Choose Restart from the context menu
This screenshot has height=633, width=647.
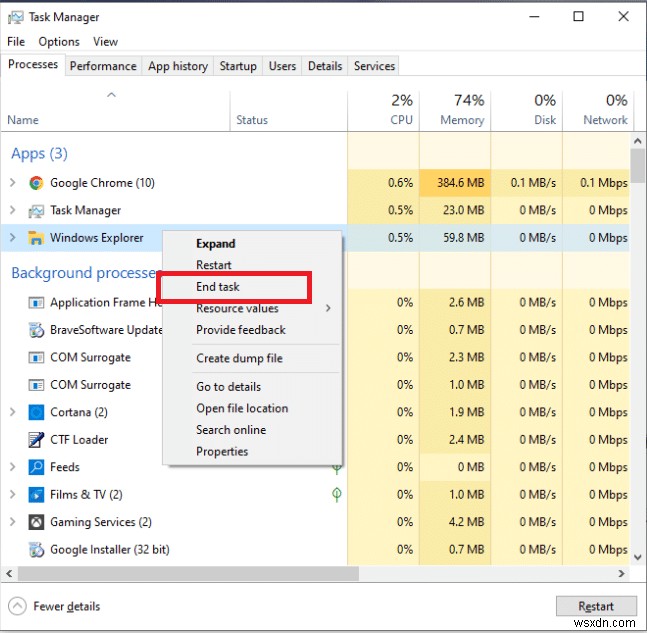(x=252, y=265)
